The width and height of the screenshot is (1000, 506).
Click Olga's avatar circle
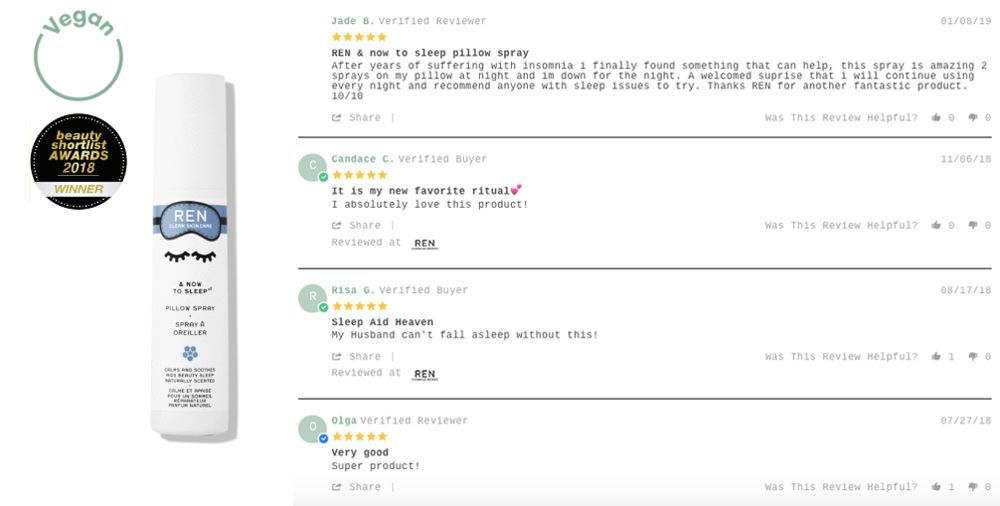[313, 428]
